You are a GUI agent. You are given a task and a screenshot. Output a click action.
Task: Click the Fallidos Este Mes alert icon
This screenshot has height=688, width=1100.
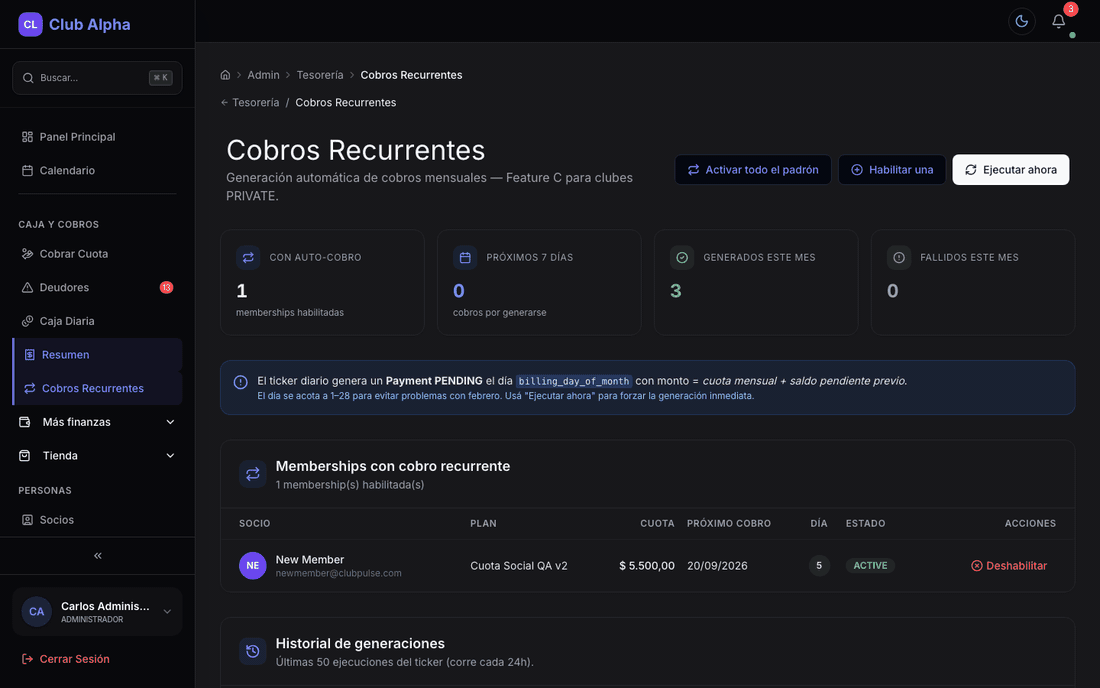coord(899,257)
